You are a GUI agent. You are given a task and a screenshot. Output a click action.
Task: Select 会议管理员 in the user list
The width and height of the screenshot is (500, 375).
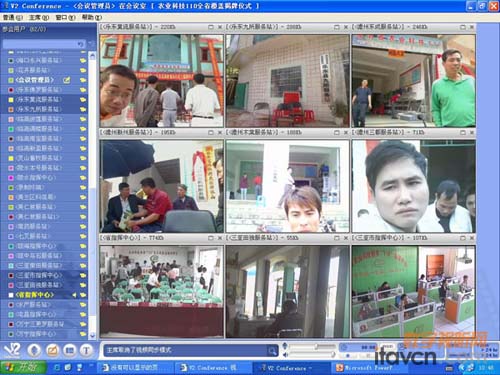pyautogui.click(x=35, y=80)
